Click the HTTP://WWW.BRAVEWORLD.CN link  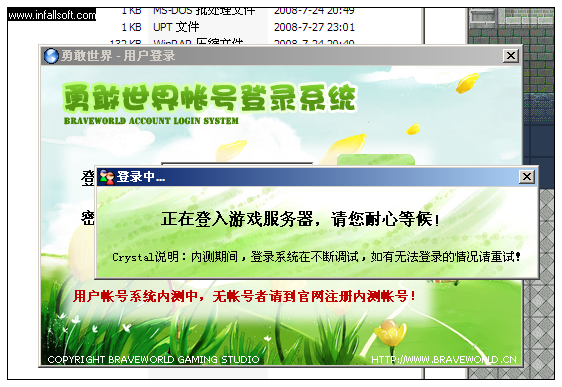[444, 359]
